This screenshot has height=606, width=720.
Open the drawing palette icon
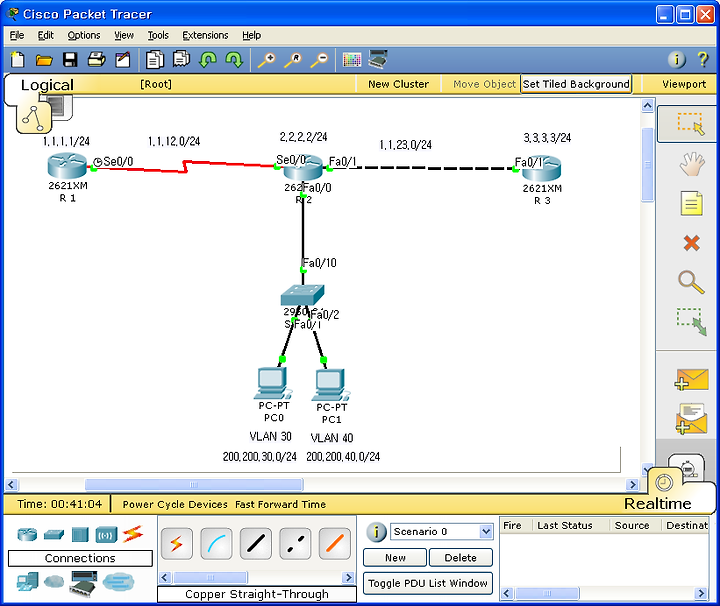click(352, 60)
